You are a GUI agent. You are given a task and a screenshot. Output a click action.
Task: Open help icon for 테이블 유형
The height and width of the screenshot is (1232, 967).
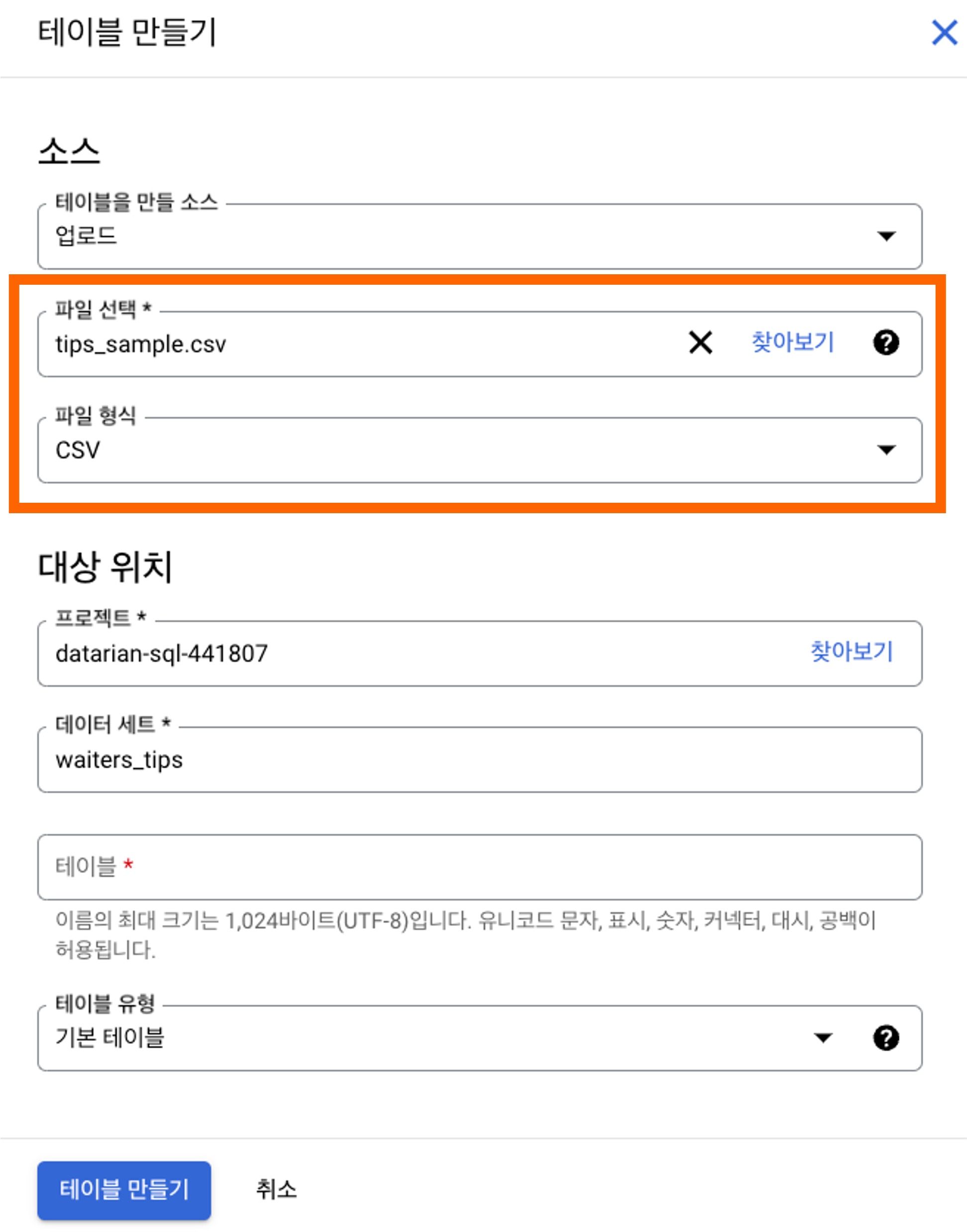(x=886, y=1038)
